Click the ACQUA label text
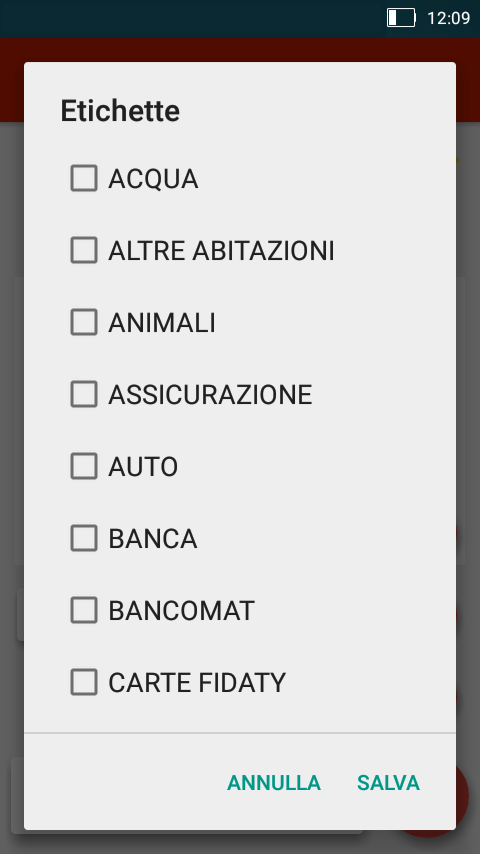Screen dimensions: 480x854 tap(153, 179)
